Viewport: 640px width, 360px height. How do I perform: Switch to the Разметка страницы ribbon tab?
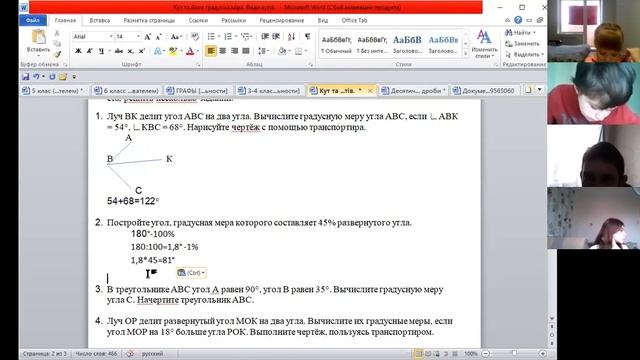tap(149, 20)
